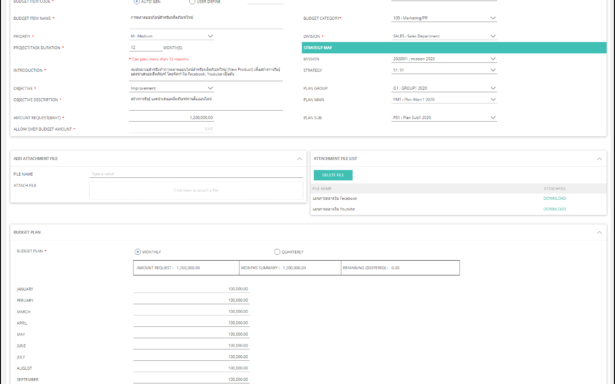Select the AUTO GEN radio button

[x=136, y=2]
